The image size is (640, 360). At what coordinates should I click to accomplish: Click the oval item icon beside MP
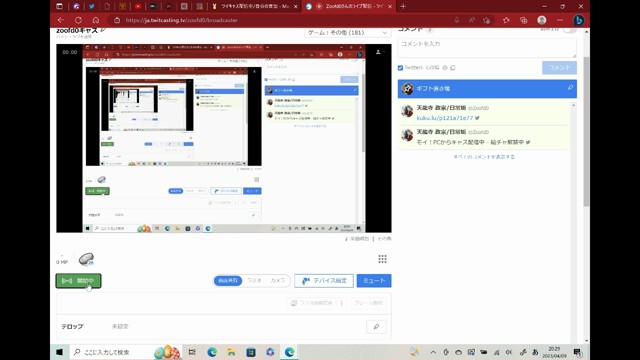pyautogui.click(x=87, y=259)
